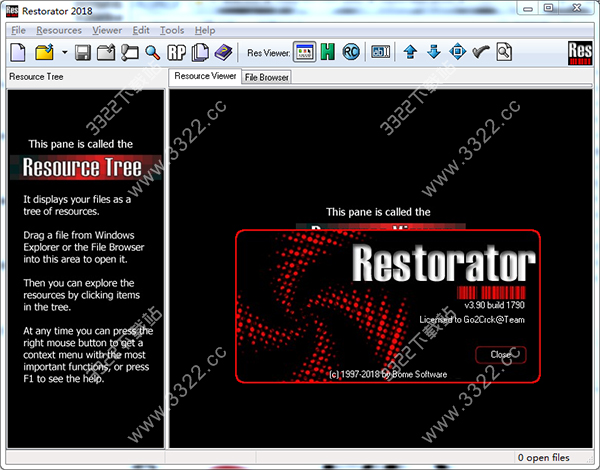Open the Tools menu
The width and height of the screenshot is (600, 470).
click(x=172, y=30)
